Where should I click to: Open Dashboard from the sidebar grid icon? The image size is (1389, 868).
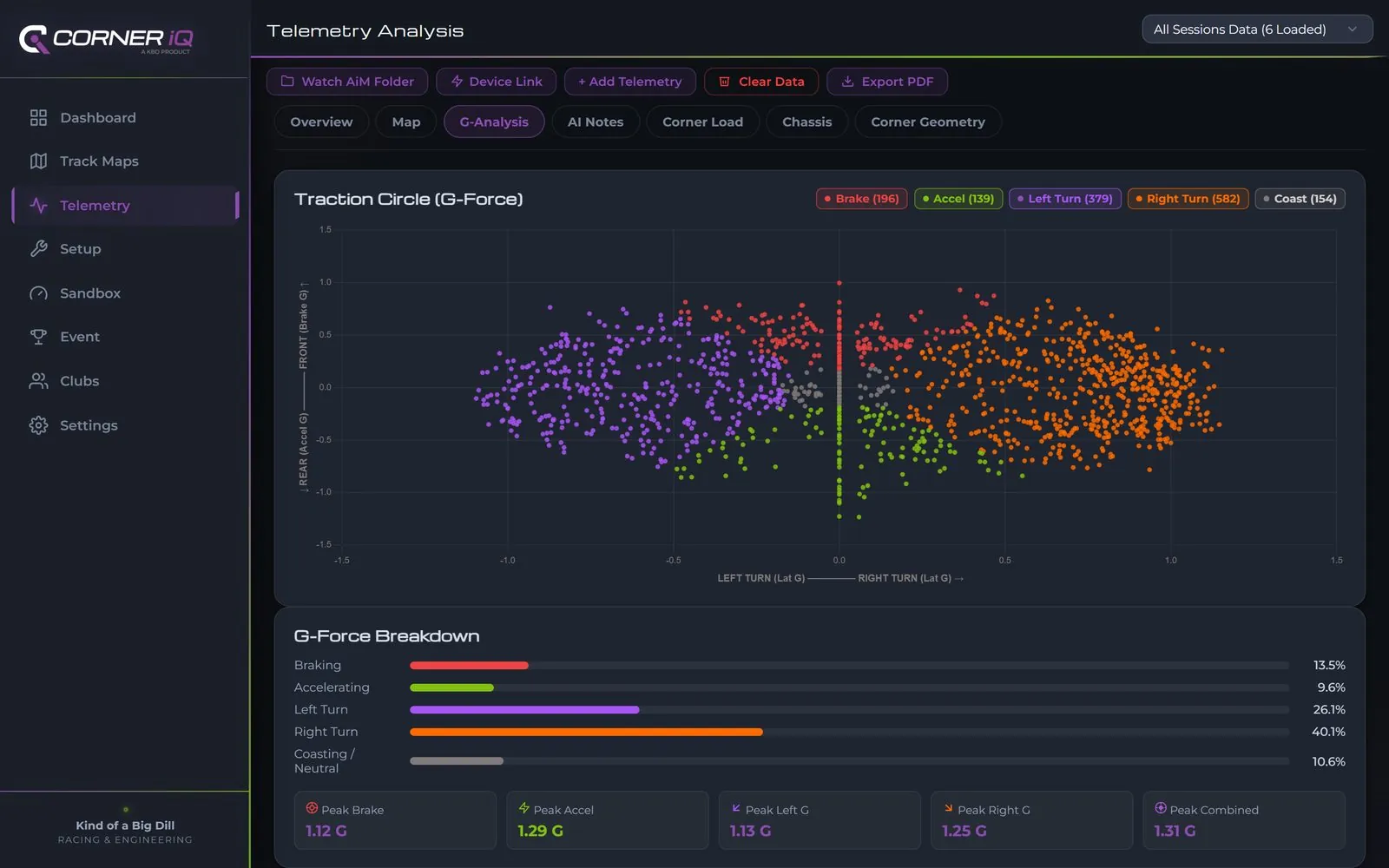[38, 117]
